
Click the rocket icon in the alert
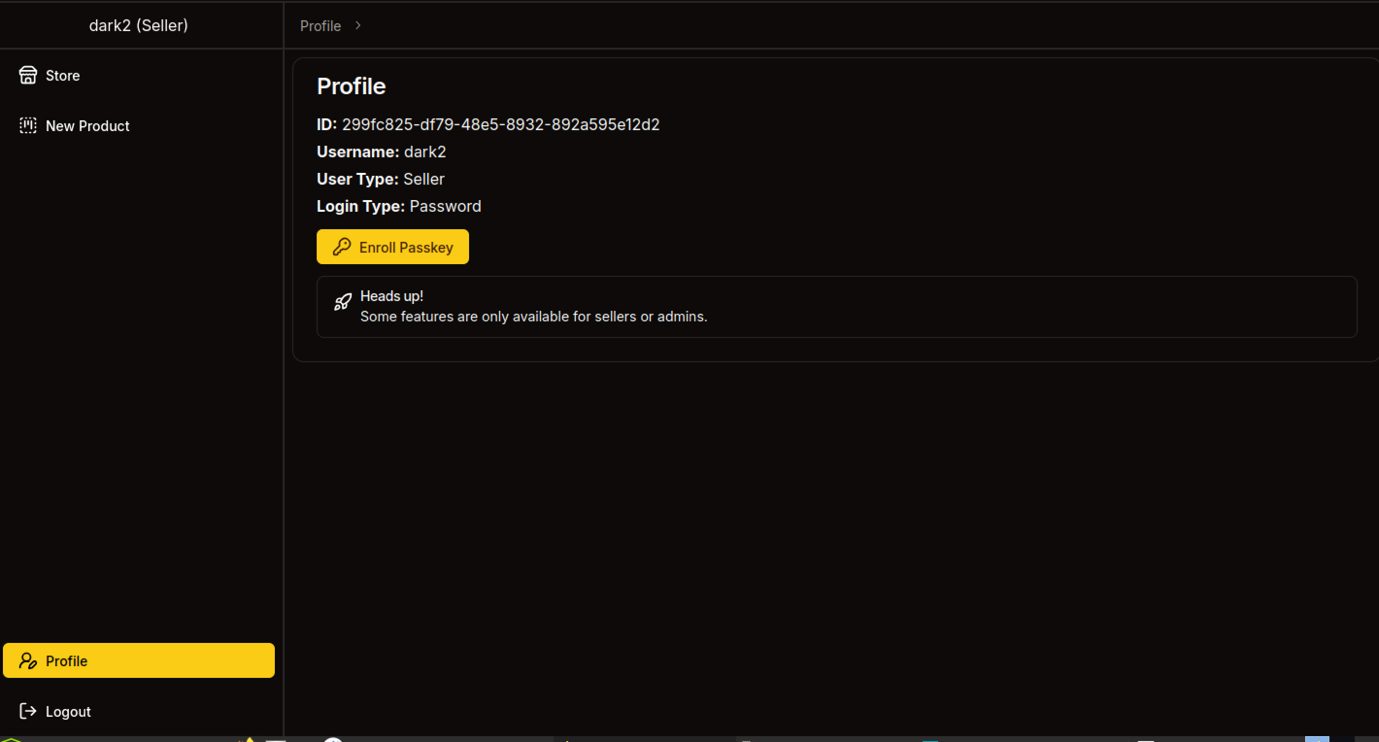(x=343, y=301)
